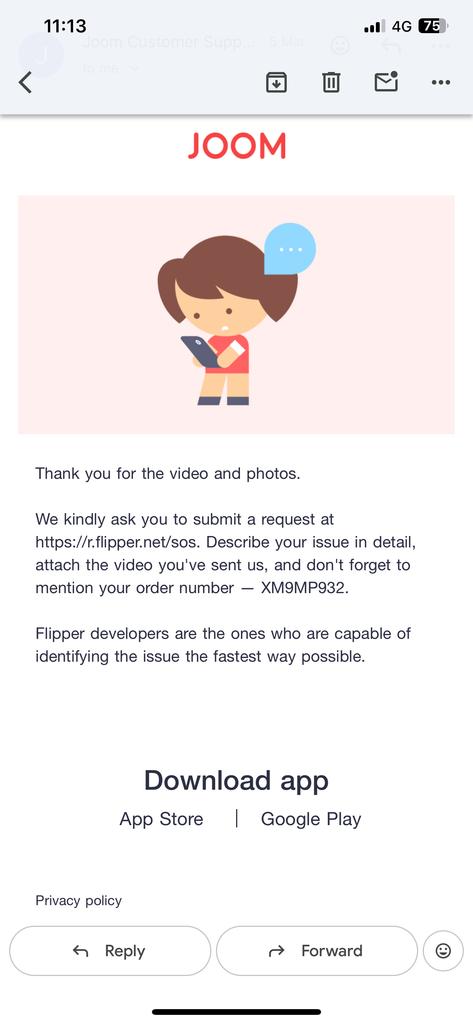Open the Privacy policy link
The width and height of the screenshot is (473, 1024).
click(78, 901)
